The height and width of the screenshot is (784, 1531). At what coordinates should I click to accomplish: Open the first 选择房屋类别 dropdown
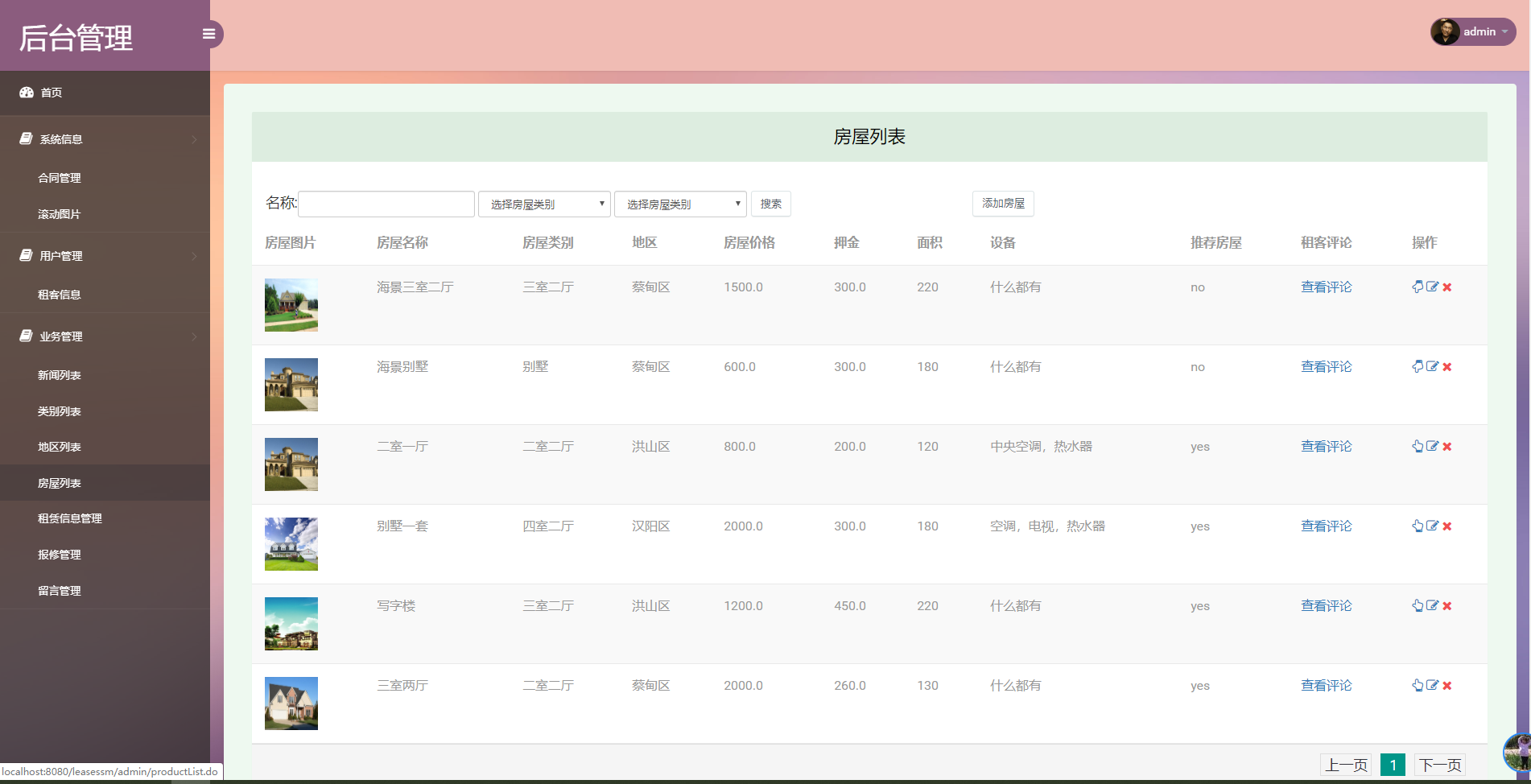[x=544, y=204]
